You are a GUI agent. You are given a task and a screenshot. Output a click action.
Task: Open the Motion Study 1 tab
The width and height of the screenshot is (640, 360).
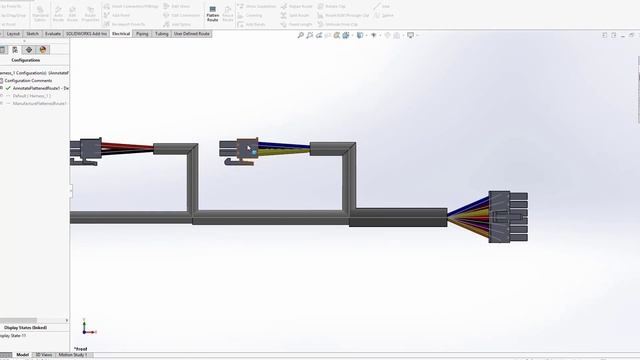(73, 355)
